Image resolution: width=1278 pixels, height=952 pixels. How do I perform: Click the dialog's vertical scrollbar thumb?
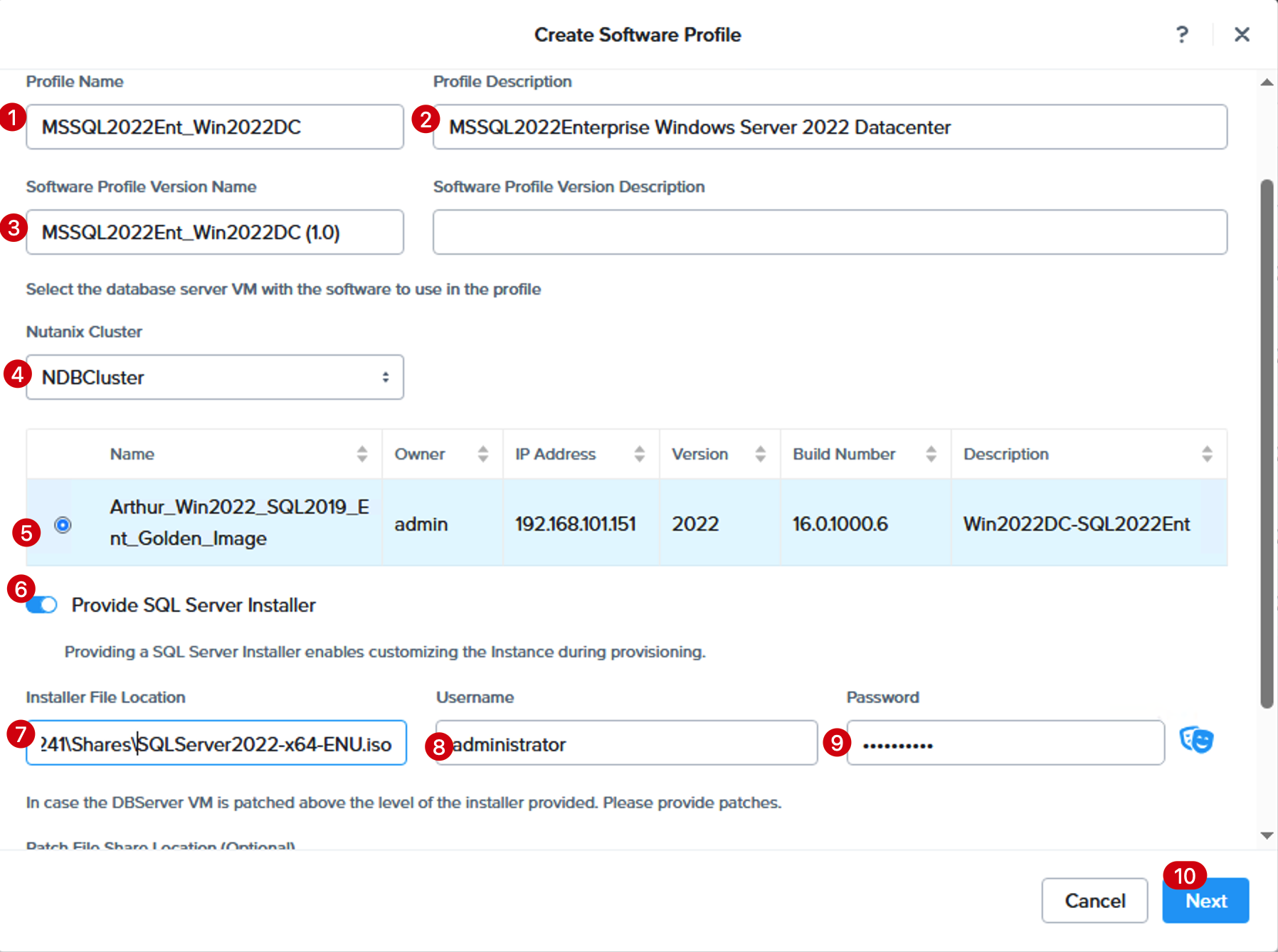point(1267,444)
